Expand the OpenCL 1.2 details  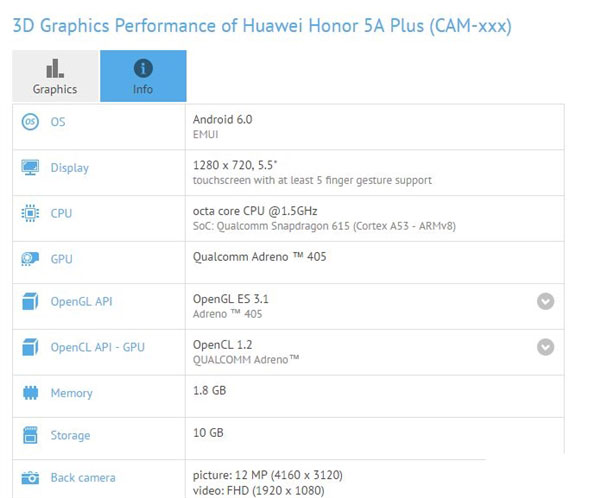(x=545, y=347)
